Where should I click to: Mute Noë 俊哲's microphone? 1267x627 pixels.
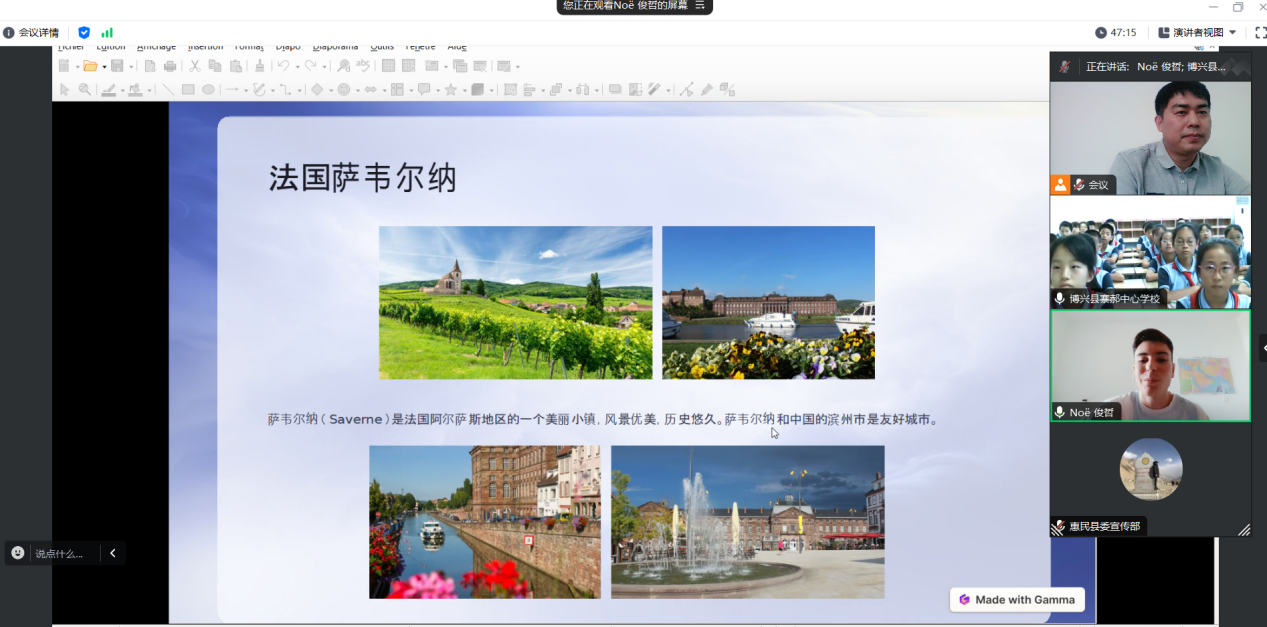coord(1057,411)
